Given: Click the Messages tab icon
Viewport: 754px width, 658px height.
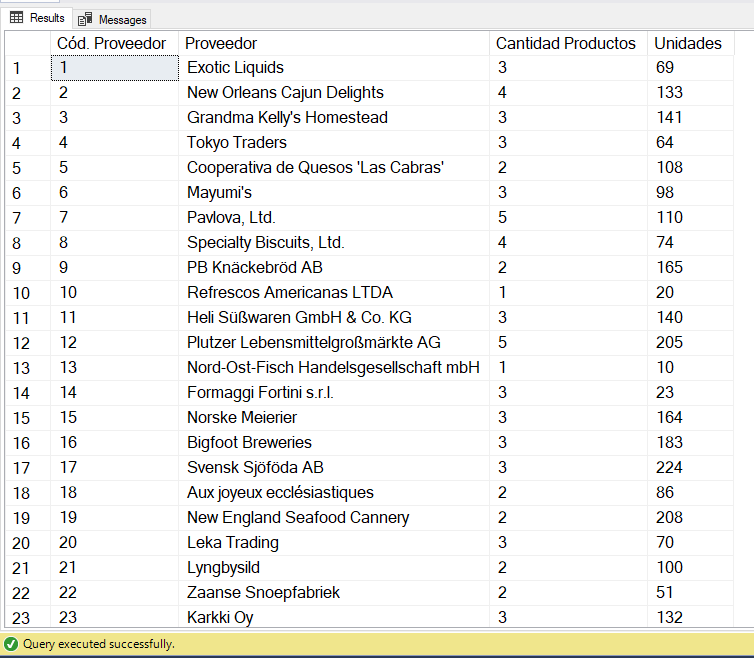Looking at the screenshot, I should click(x=85, y=20).
